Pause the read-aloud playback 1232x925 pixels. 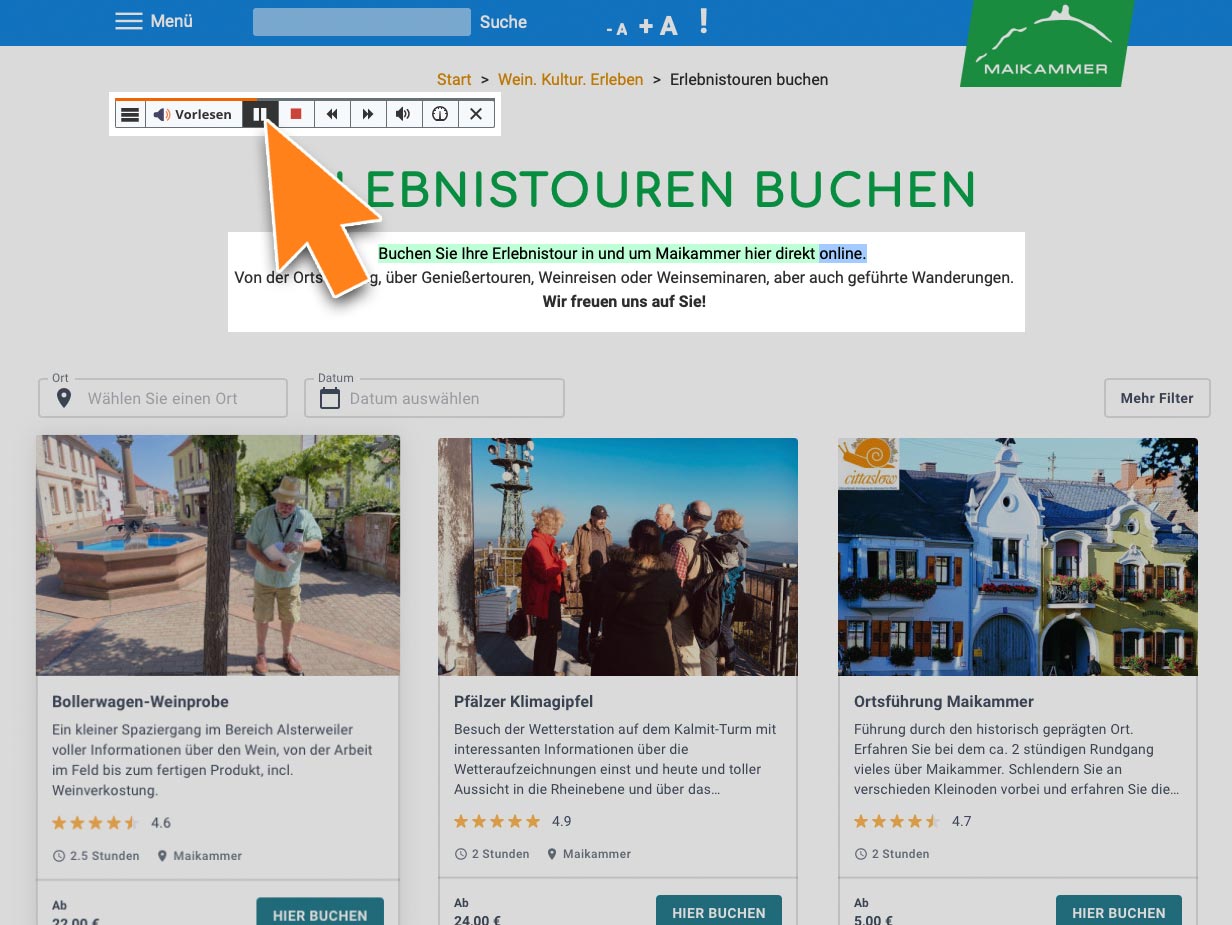click(x=259, y=114)
